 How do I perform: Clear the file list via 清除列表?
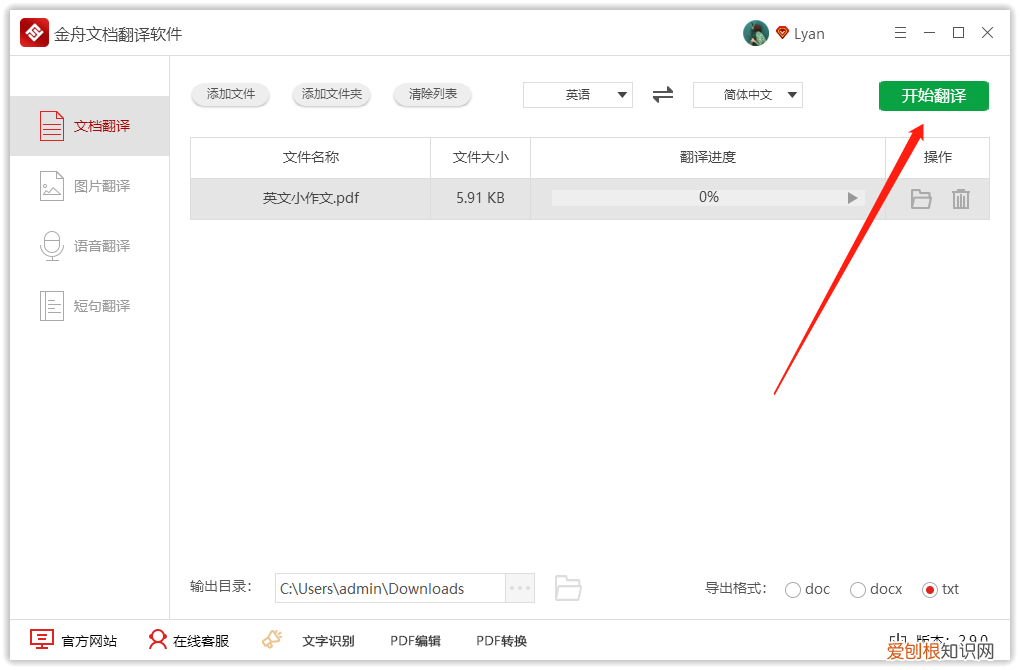(x=432, y=95)
